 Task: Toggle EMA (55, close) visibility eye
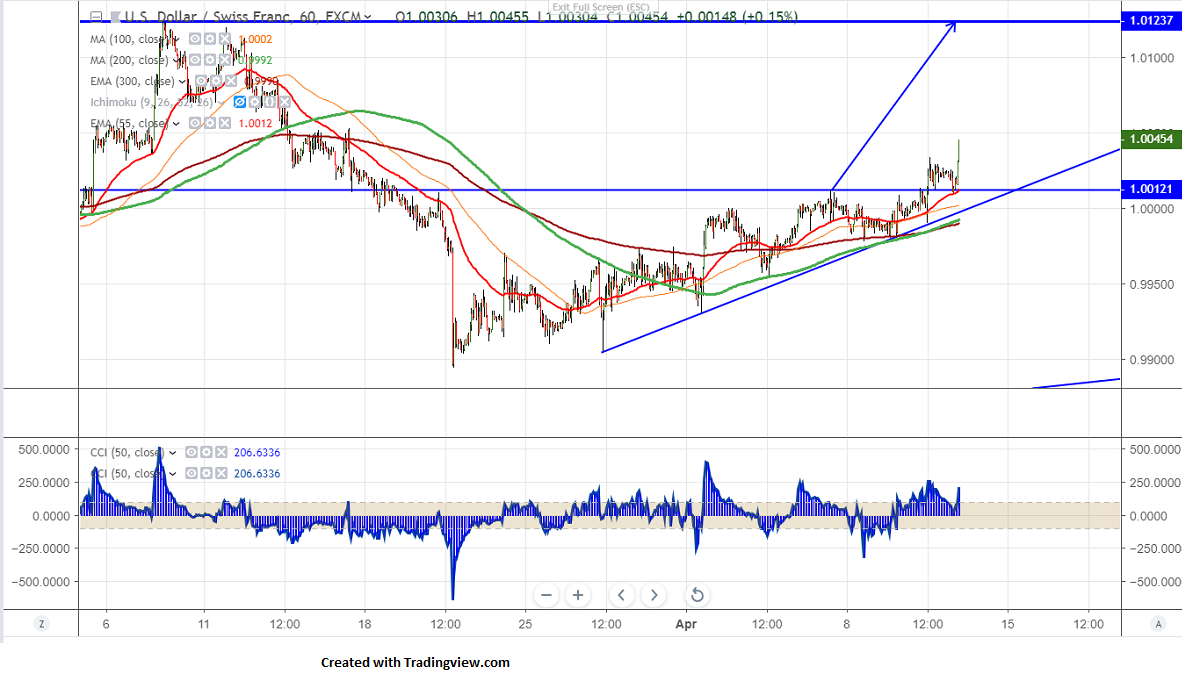pos(194,124)
